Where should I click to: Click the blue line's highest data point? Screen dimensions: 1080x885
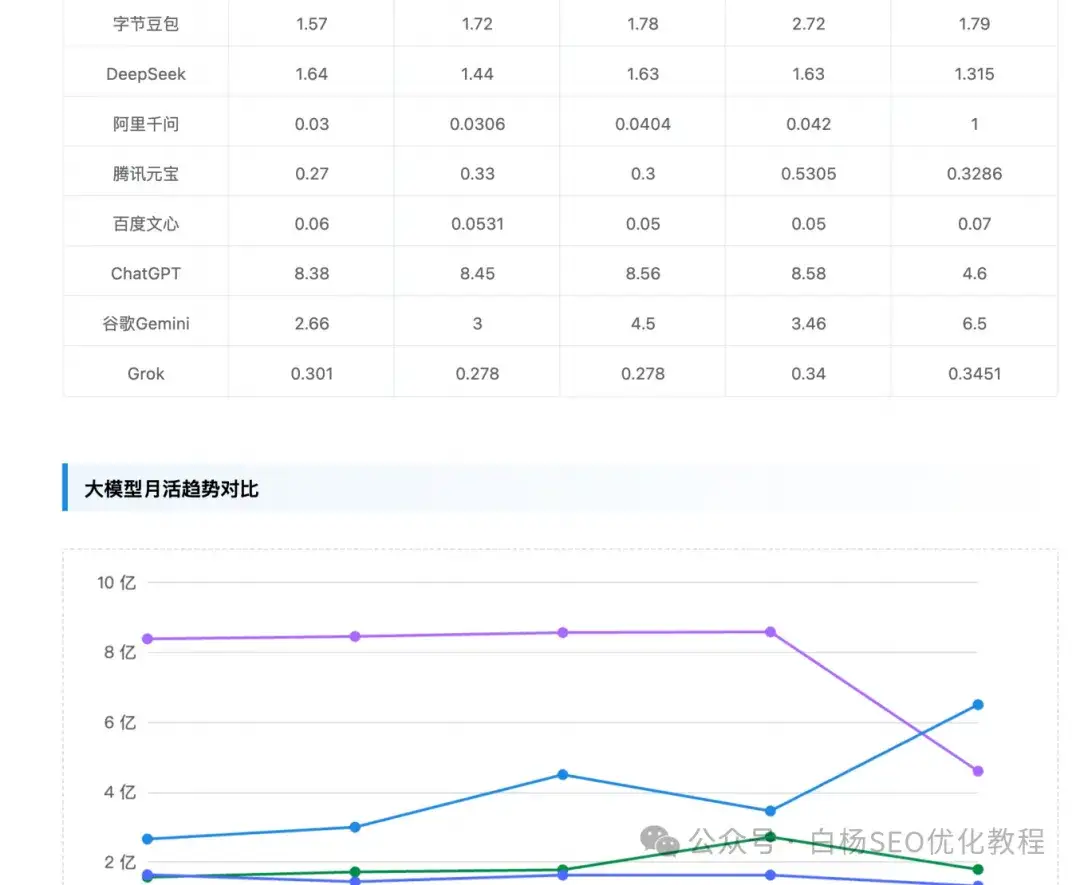pyautogui.click(x=978, y=705)
